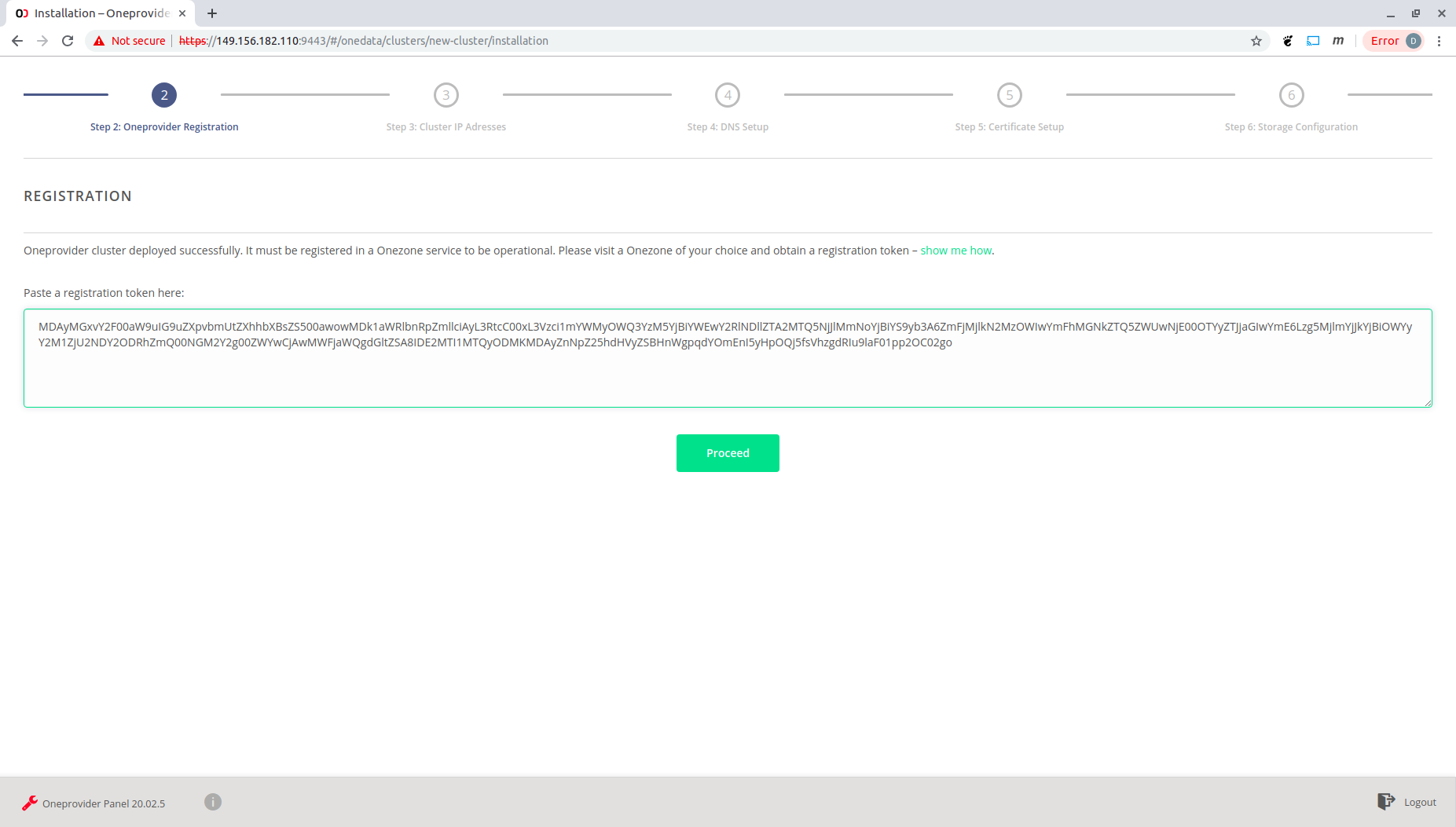This screenshot has width=1456, height=827.
Task: Click the Not secure warning icon
Action: coord(99,41)
